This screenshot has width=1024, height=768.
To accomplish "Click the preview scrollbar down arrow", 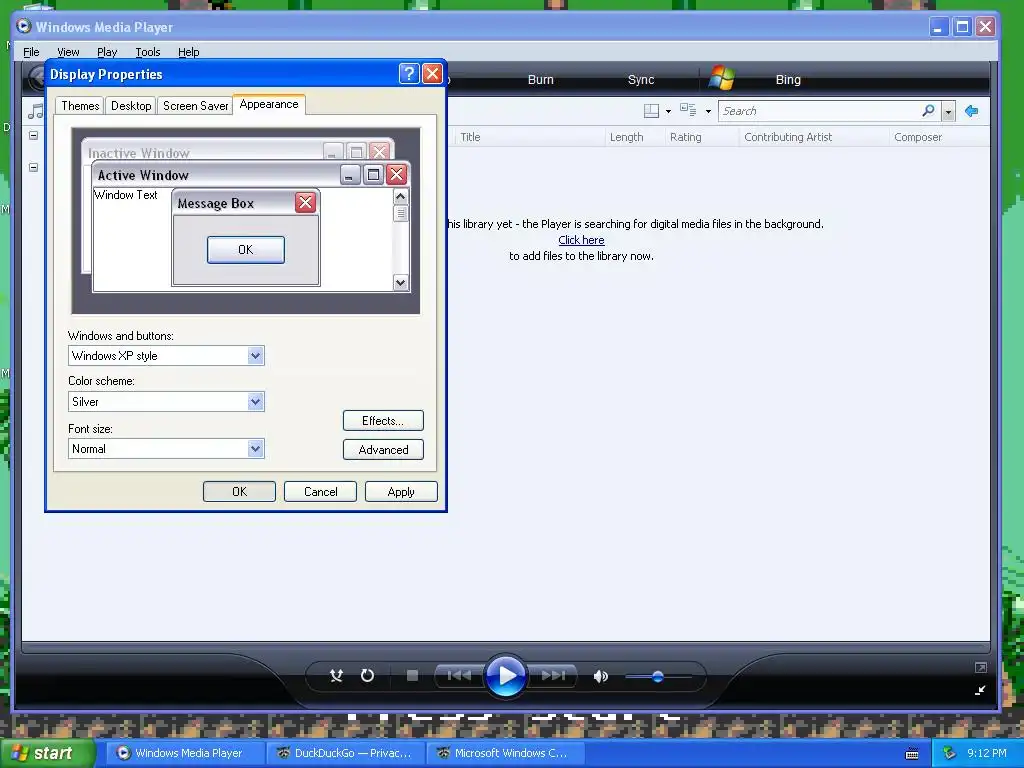I will coord(400,283).
